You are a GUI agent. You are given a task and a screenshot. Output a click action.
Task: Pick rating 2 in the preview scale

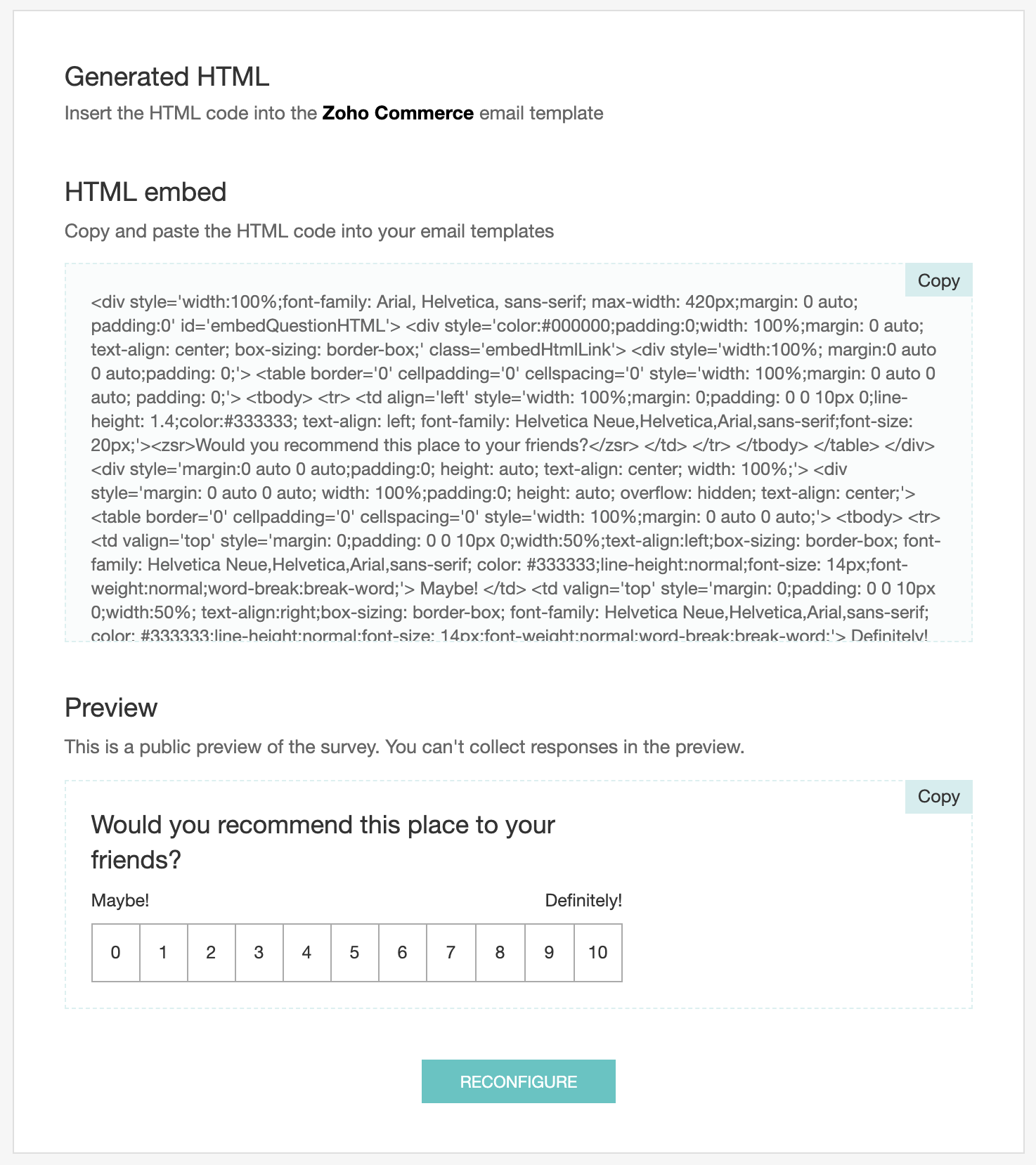(x=212, y=952)
